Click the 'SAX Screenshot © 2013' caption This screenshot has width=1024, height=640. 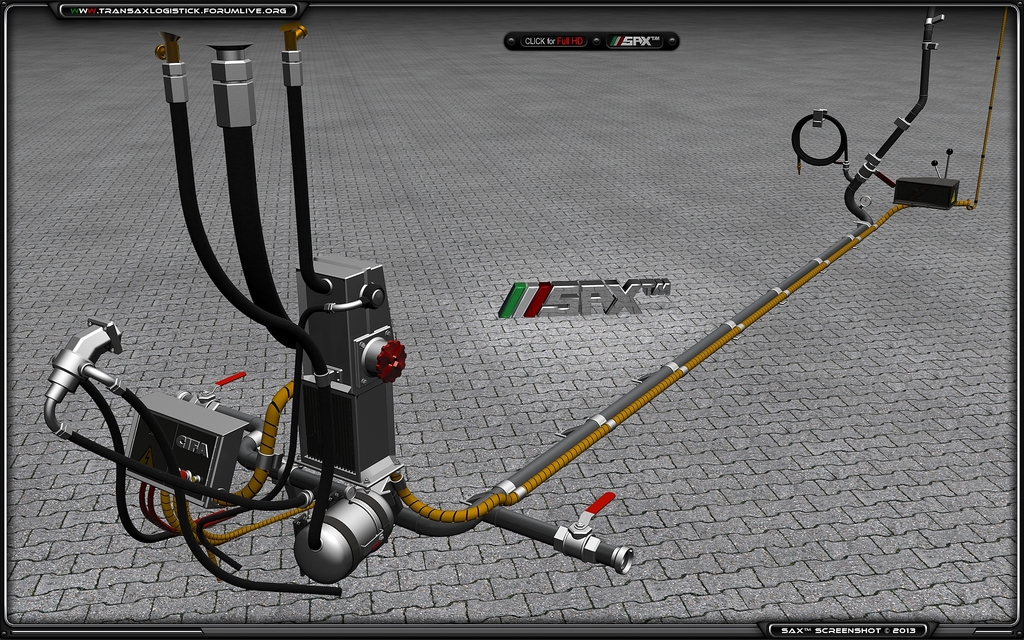852,630
